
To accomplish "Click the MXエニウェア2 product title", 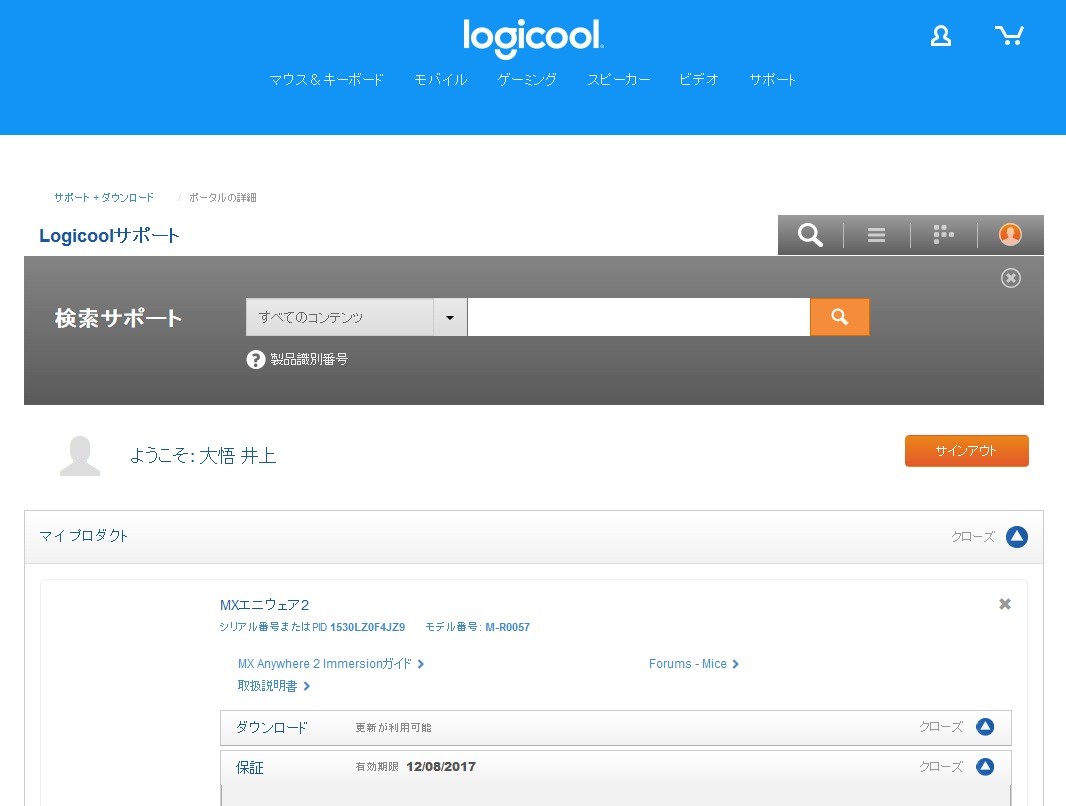I will pos(264,605).
